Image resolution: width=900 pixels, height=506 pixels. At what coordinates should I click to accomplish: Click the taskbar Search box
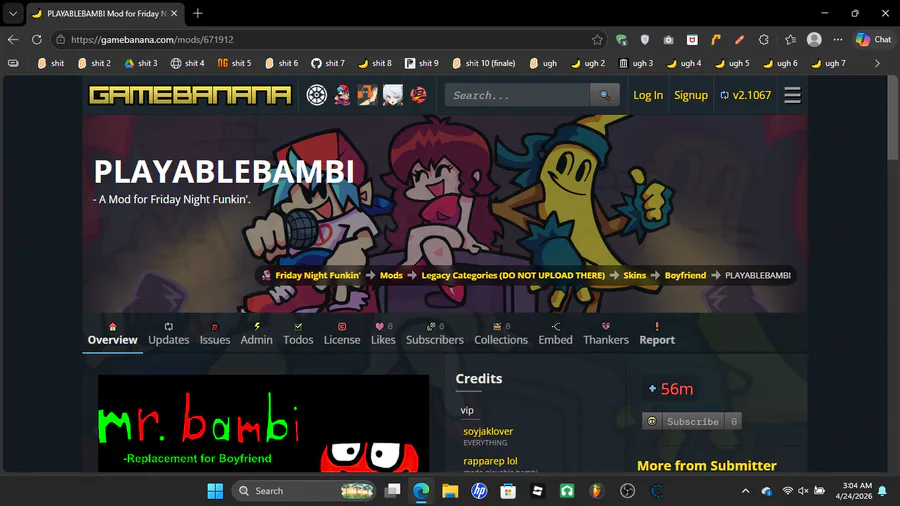pyautogui.click(x=304, y=491)
